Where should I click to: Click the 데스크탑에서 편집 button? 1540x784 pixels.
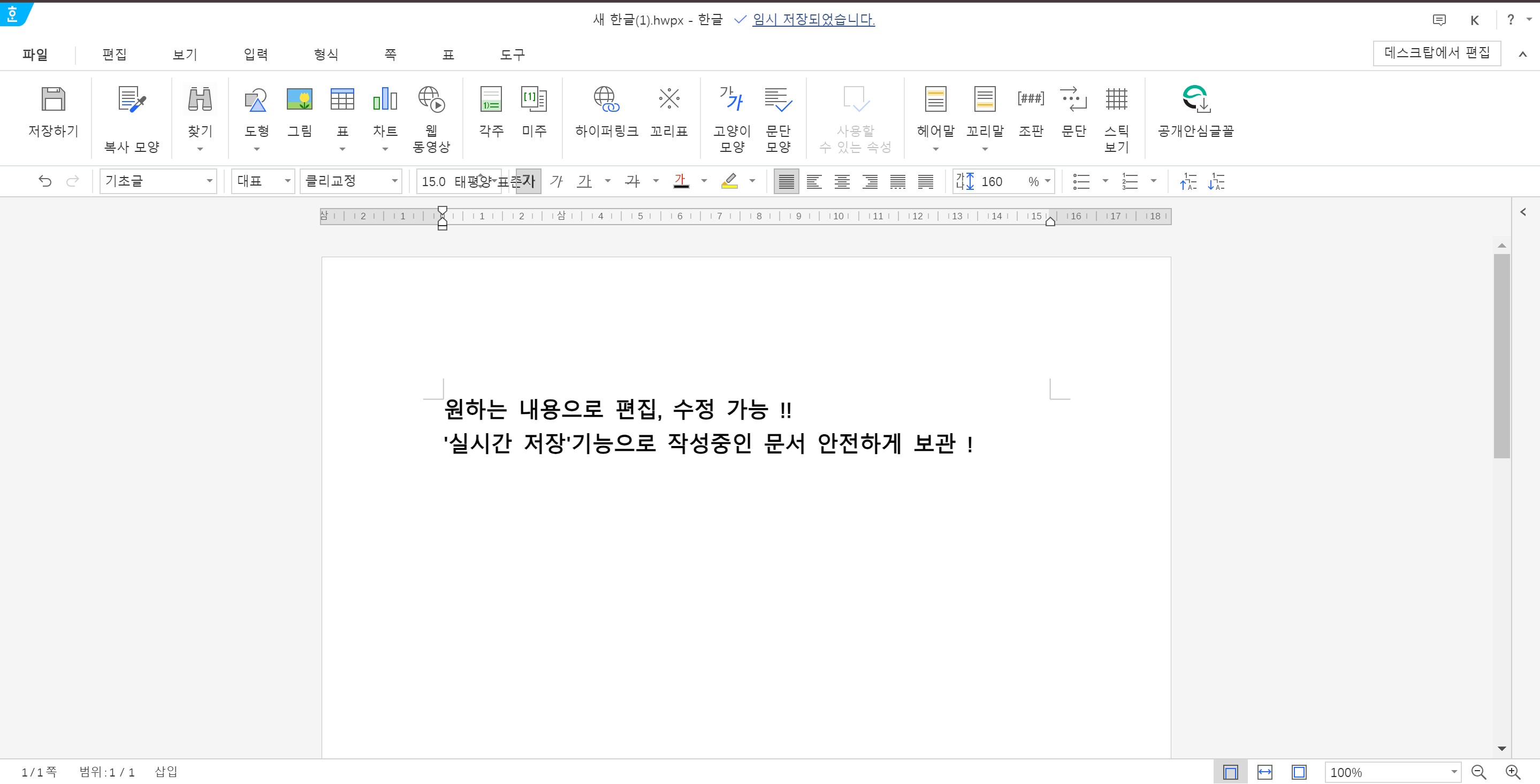coord(1437,53)
